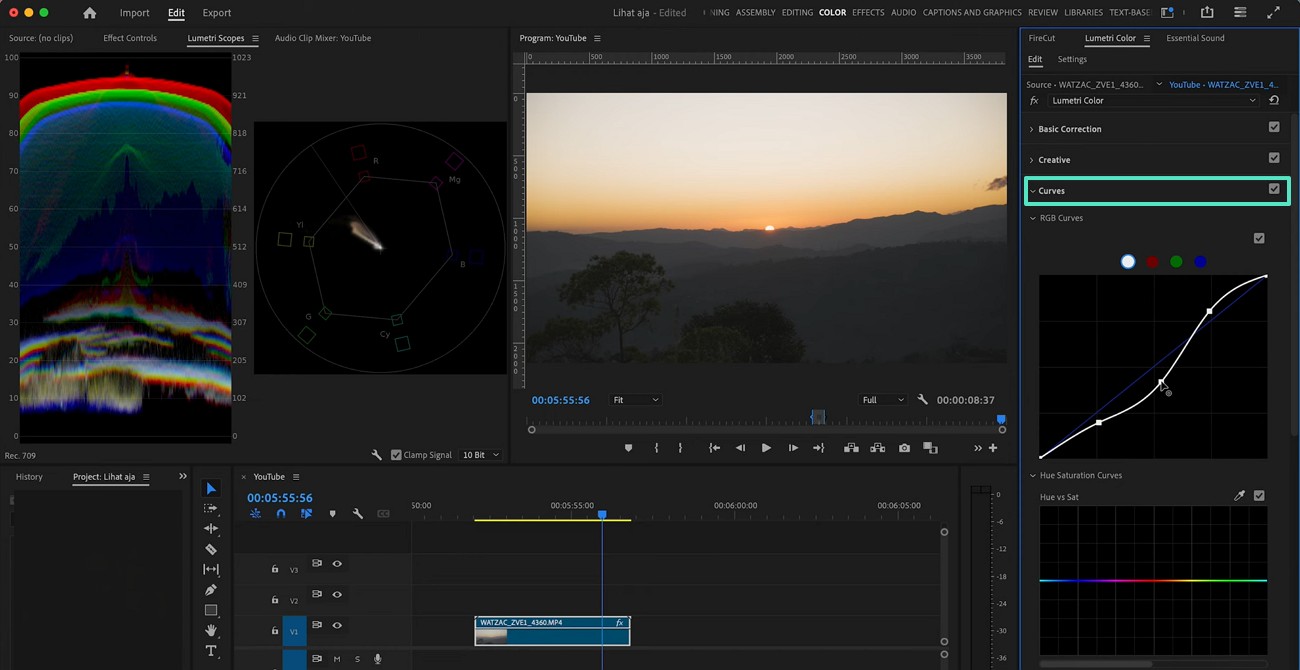Click the Export Frame camera icon
The height and width of the screenshot is (670, 1300).
(x=904, y=448)
